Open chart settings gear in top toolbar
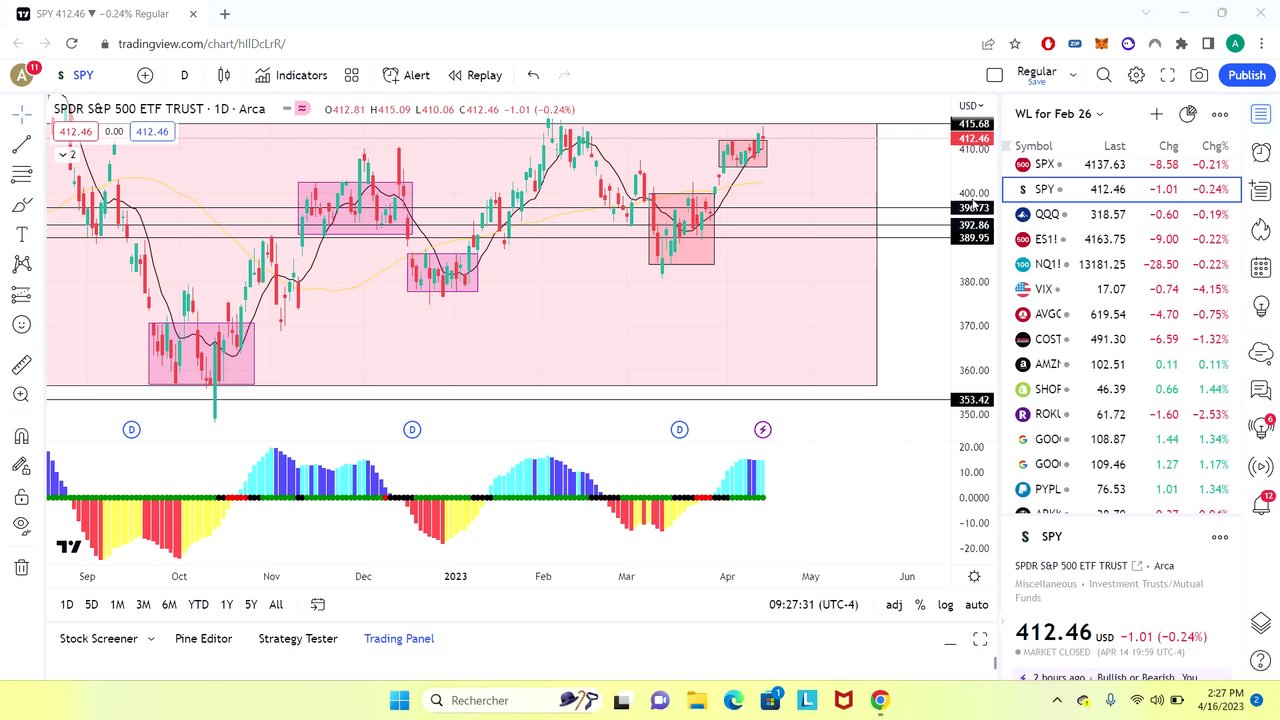Image resolution: width=1280 pixels, height=720 pixels. pyautogui.click(x=1136, y=75)
